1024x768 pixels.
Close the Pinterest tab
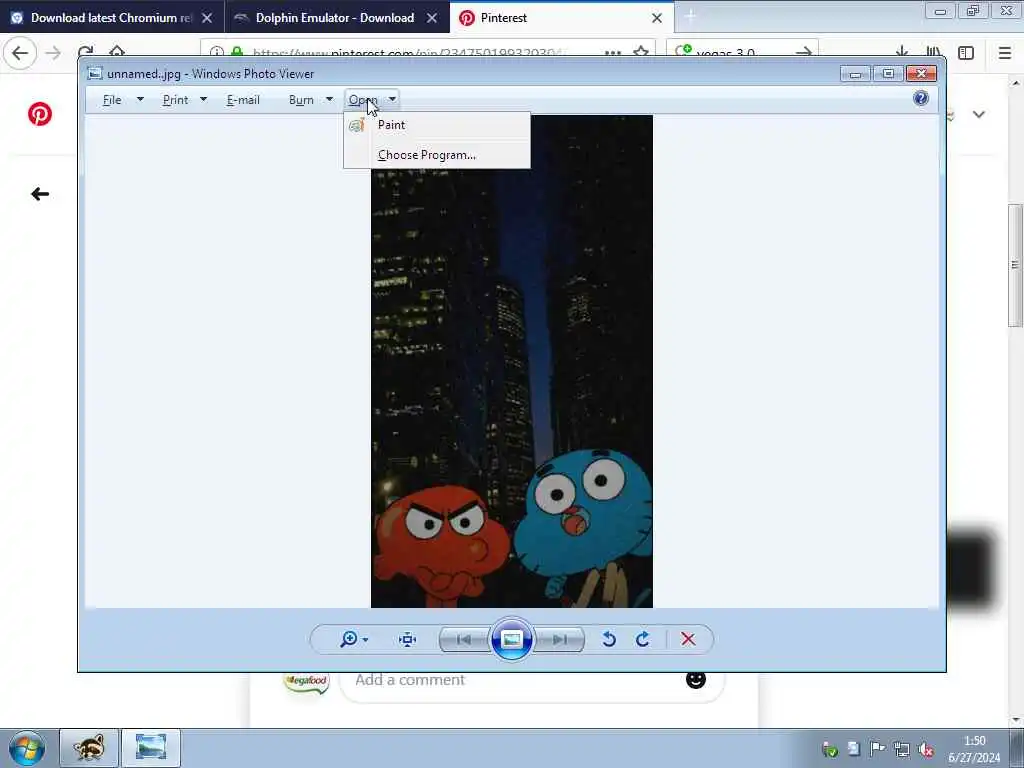click(657, 18)
